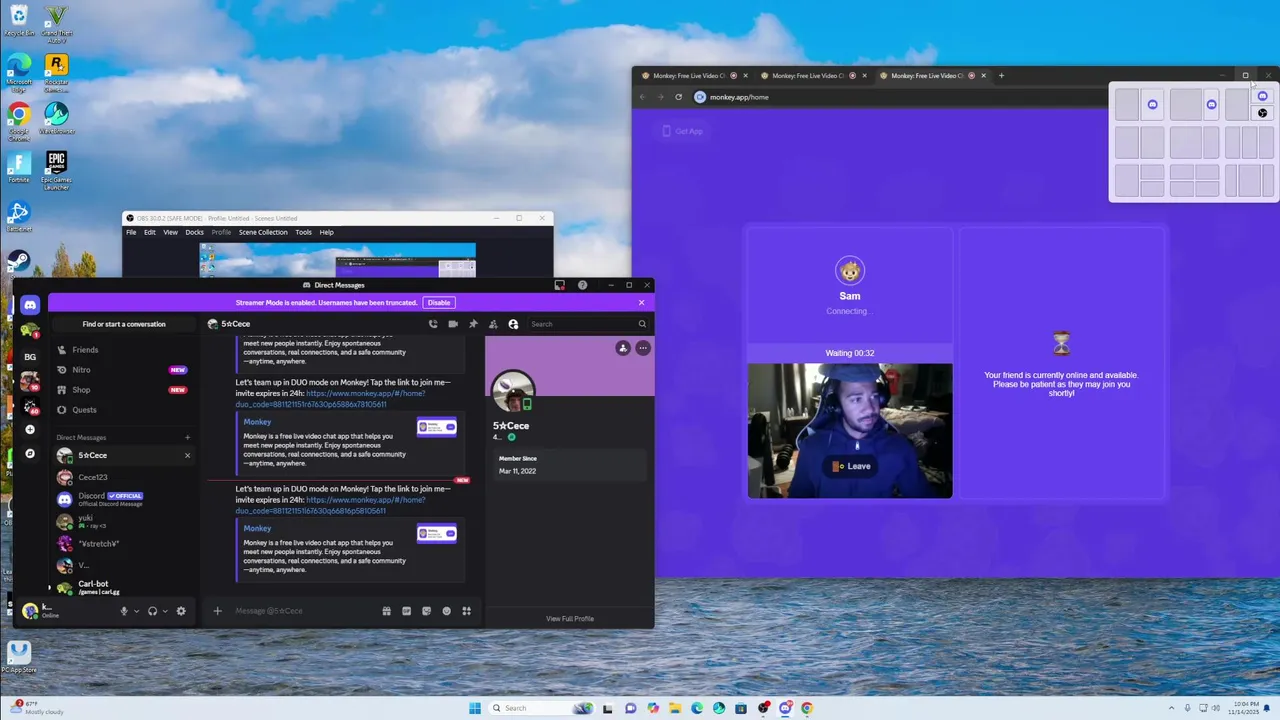Go to the Discord home logo button
Screen dimensions: 1280x720
(x=30, y=305)
